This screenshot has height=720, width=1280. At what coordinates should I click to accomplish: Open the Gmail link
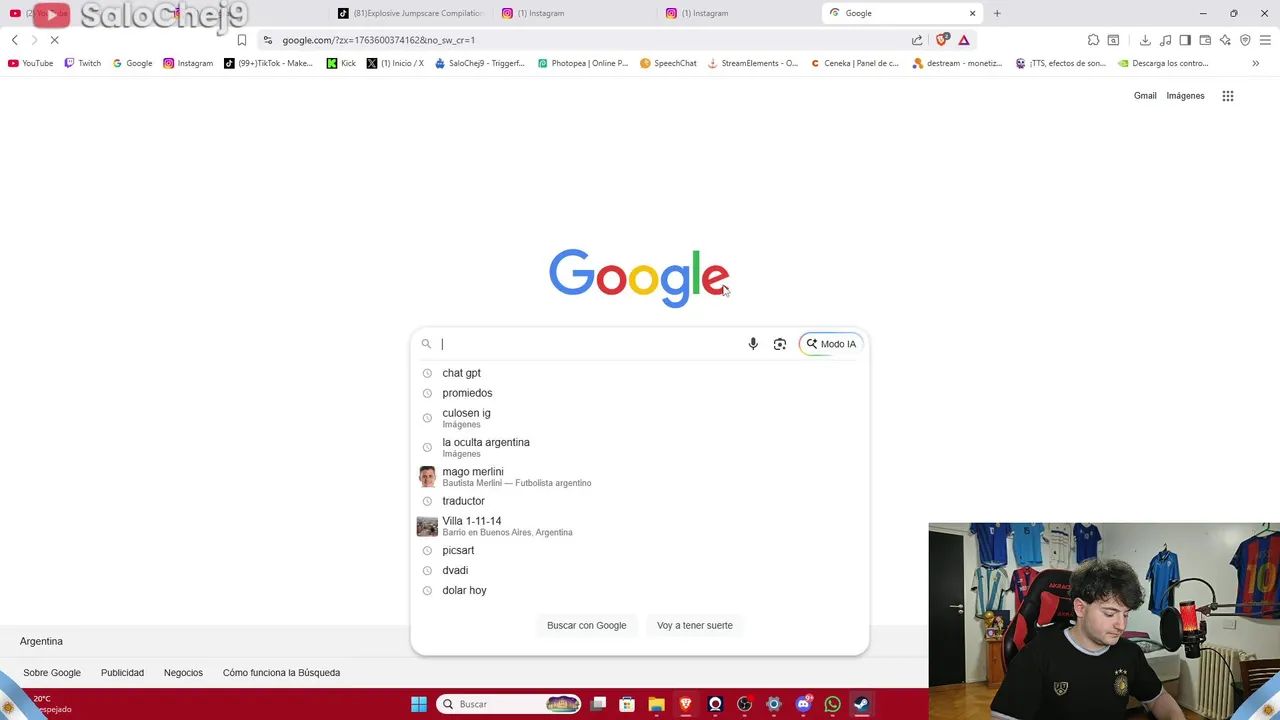[x=1145, y=96]
